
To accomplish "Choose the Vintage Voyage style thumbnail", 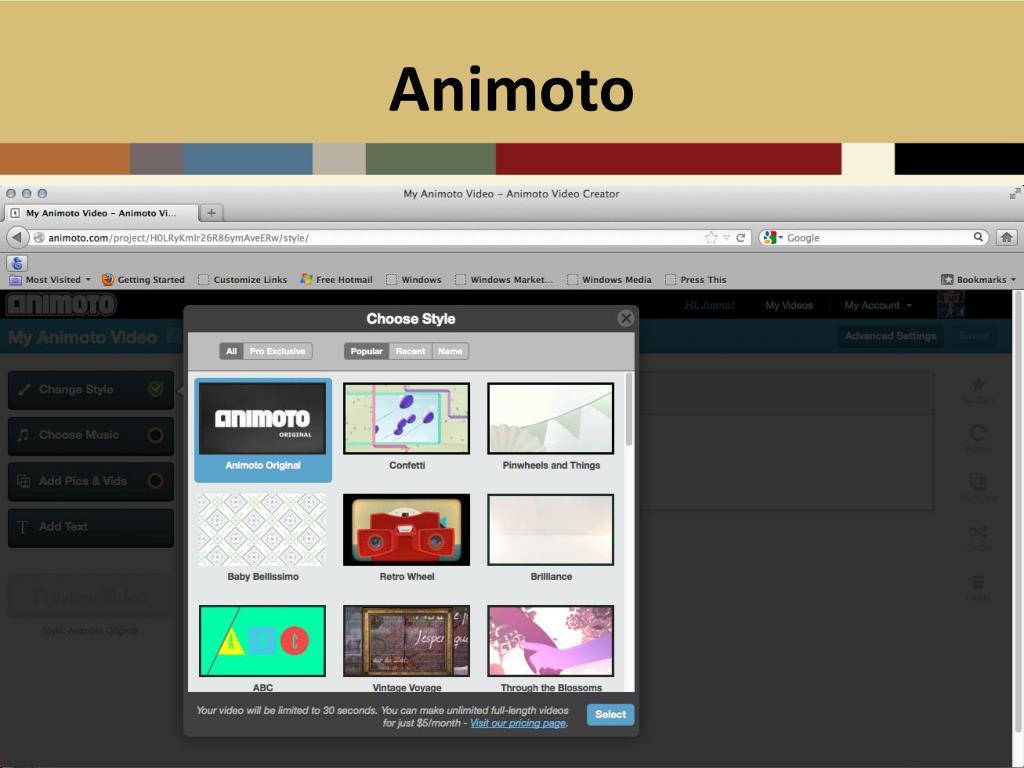I will pyautogui.click(x=406, y=641).
